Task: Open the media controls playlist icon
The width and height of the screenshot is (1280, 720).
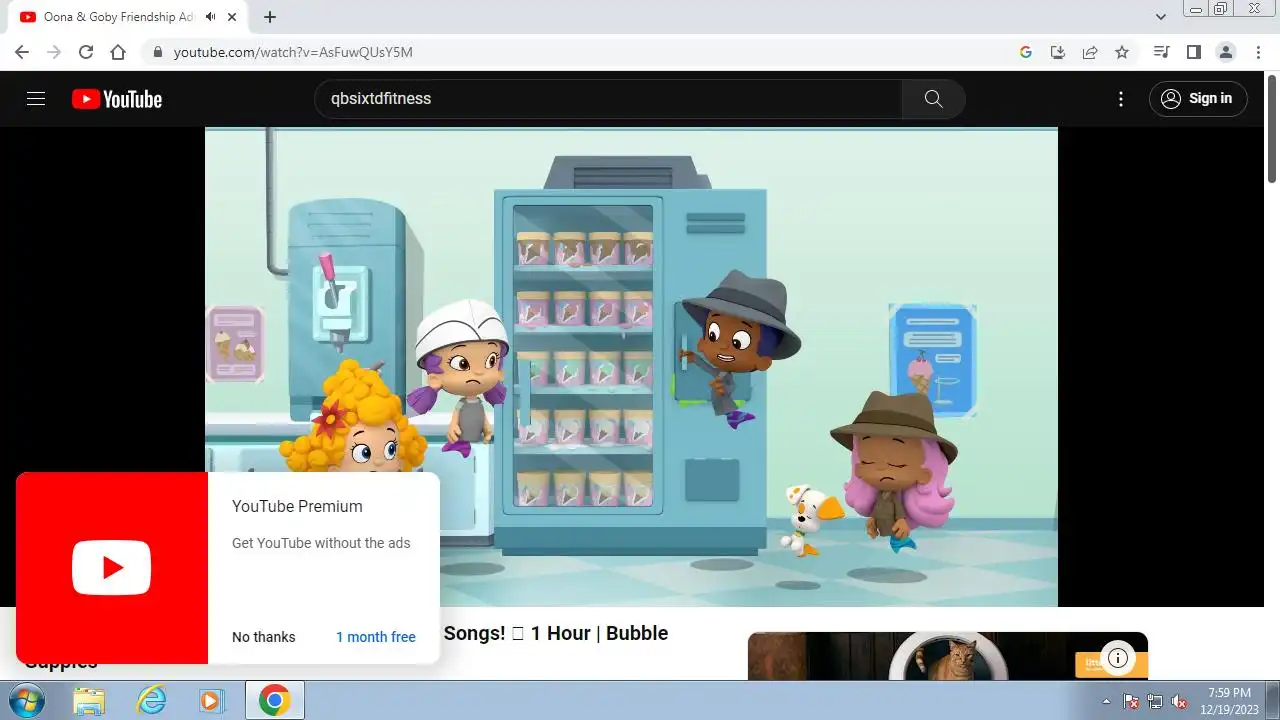Action: pos(1161,52)
